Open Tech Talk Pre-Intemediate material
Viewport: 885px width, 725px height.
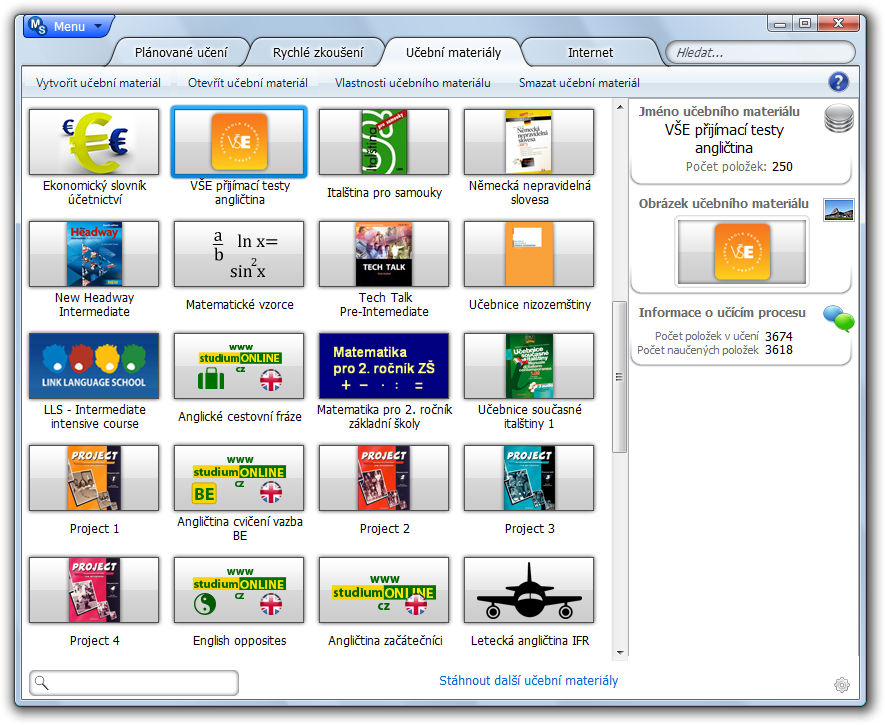pyautogui.click(x=384, y=254)
